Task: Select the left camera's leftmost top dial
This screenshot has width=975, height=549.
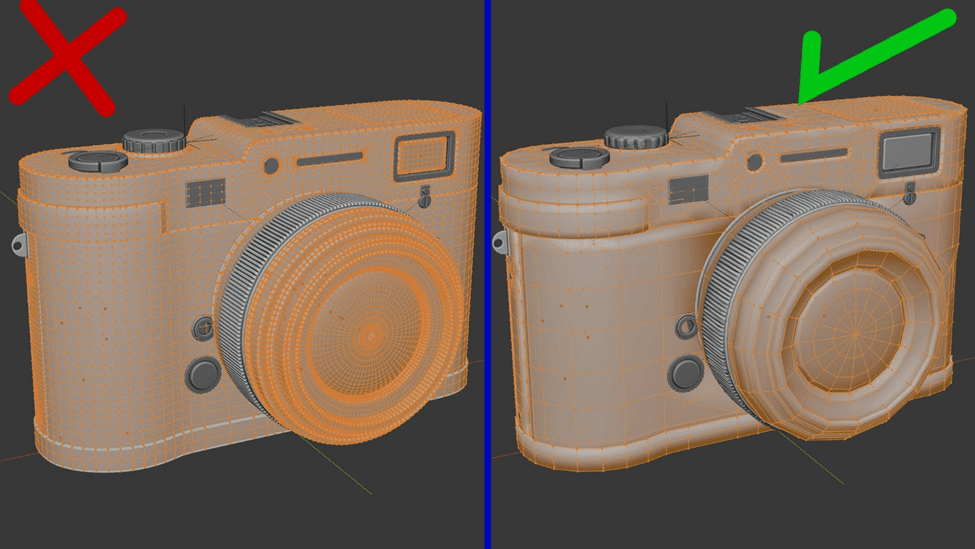Action: point(97,160)
